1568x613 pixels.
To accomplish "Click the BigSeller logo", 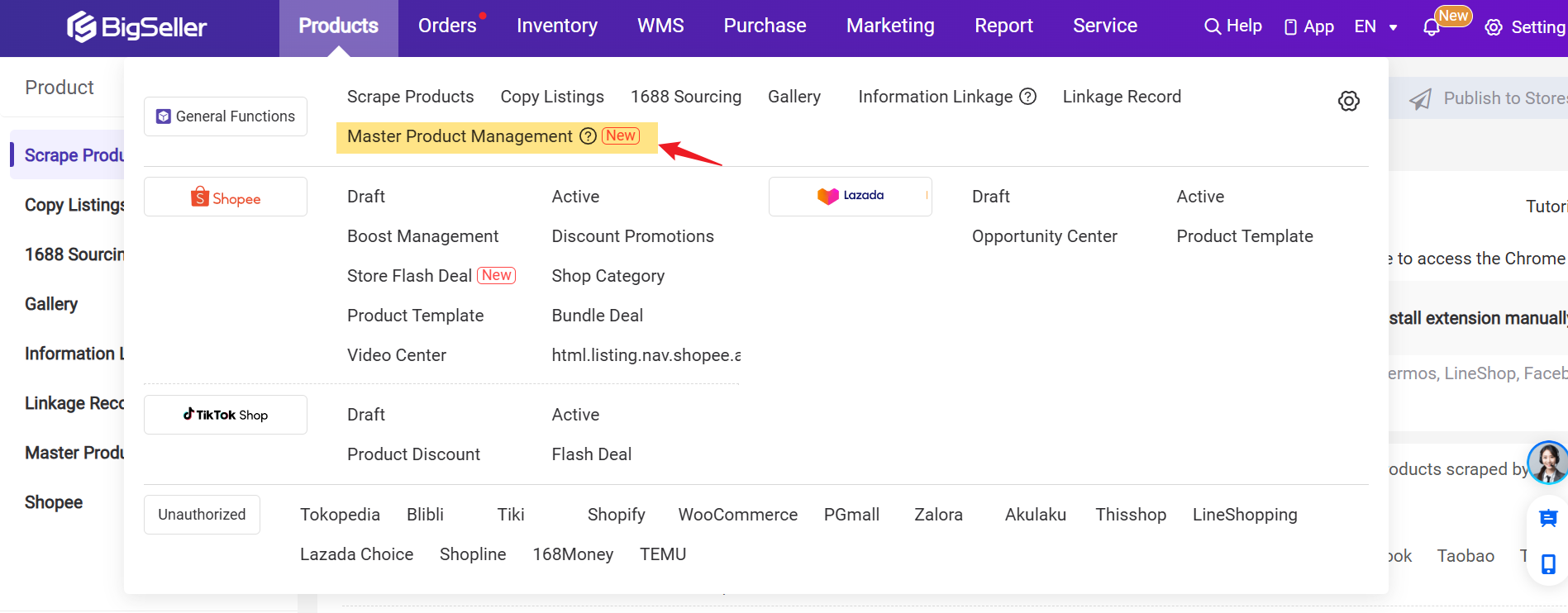I will click(137, 26).
